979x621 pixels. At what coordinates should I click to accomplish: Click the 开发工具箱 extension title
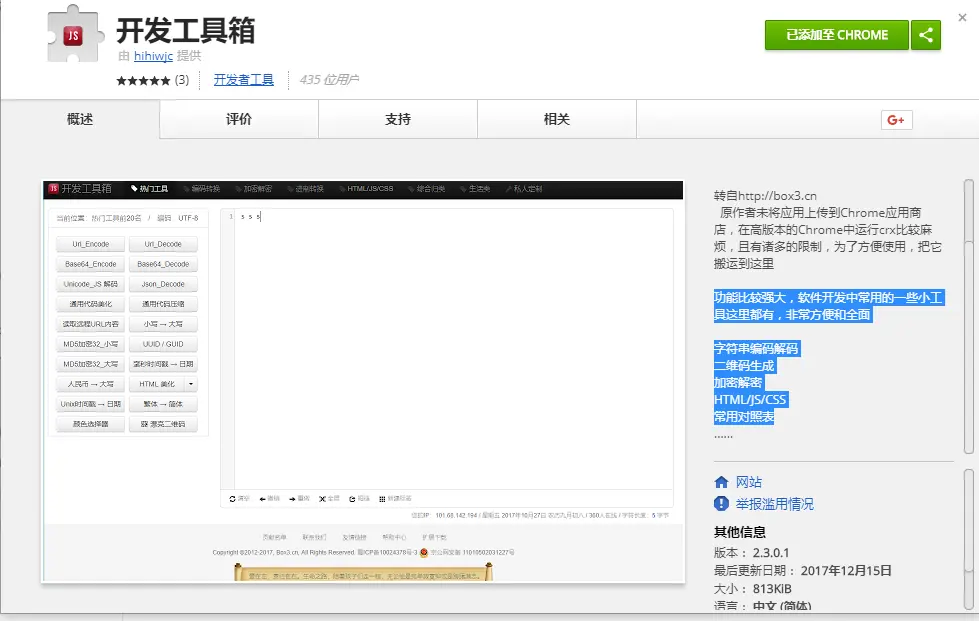(185, 31)
